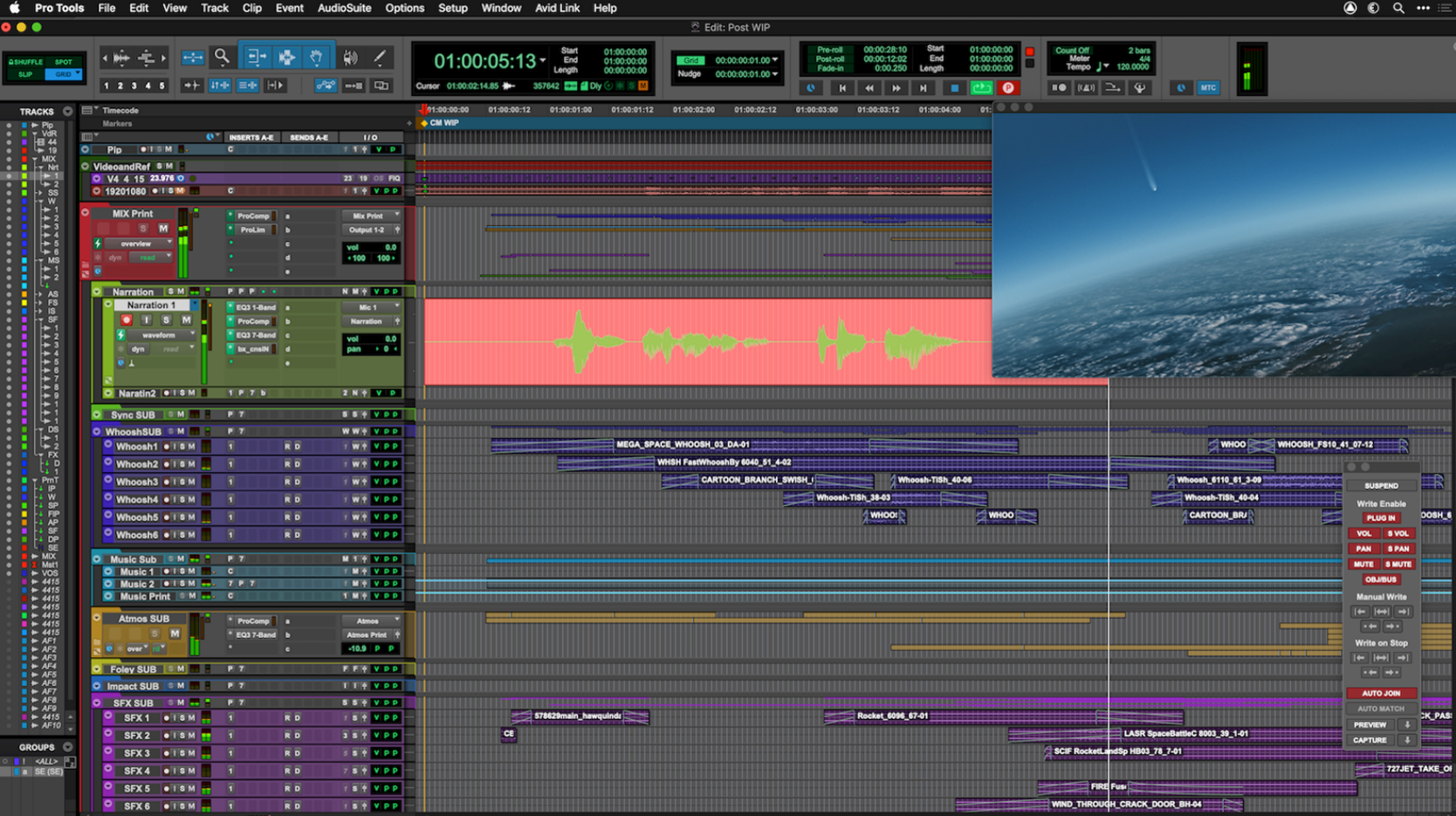This screenshot has height=816, width=1456.
Task: Open the Clip menu
Action: pyautogui.click(x=252, y=8)
